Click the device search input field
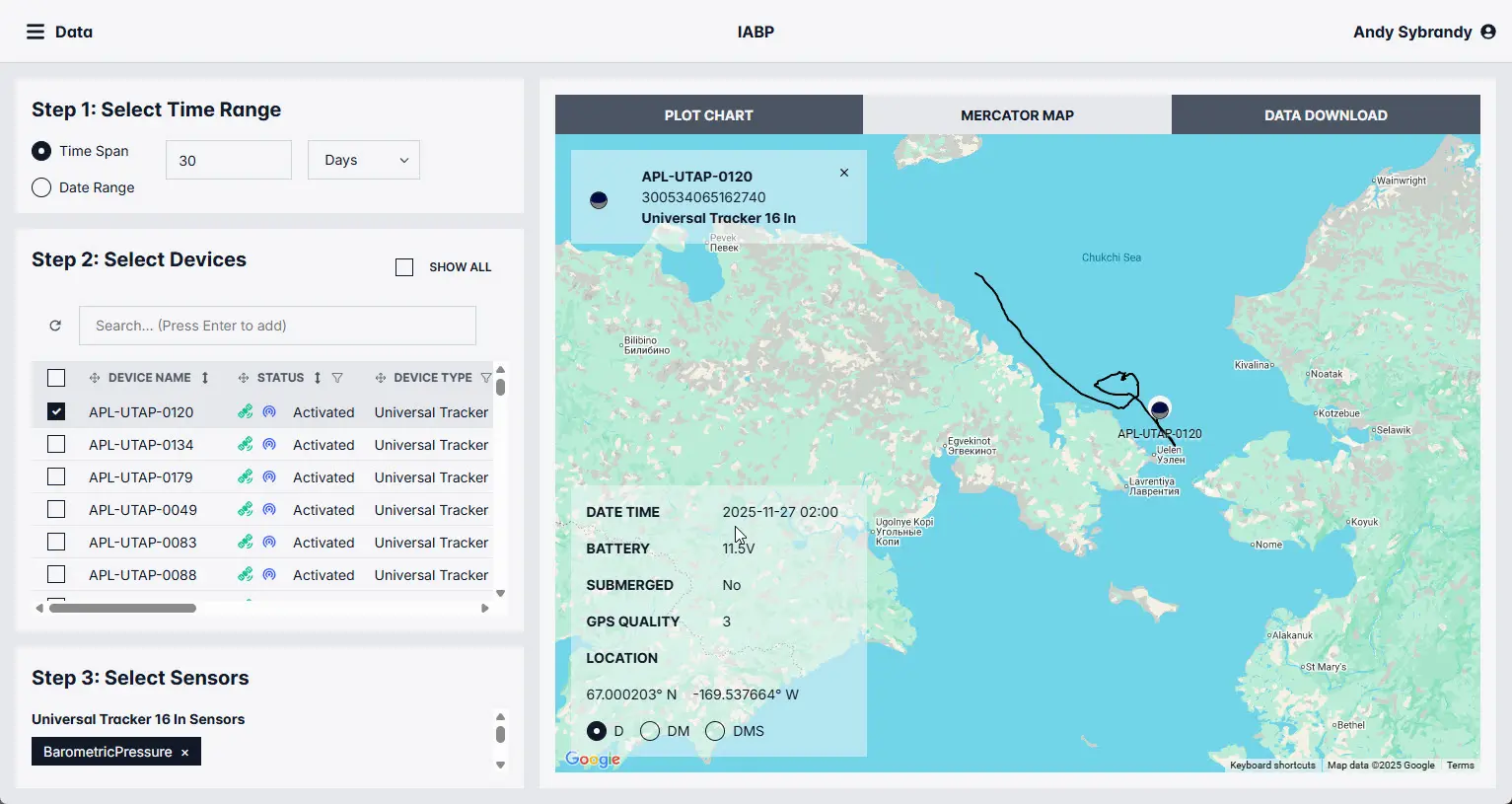Image resolution: width=1512 pixels, height=804 pixels. pos(277,326)
